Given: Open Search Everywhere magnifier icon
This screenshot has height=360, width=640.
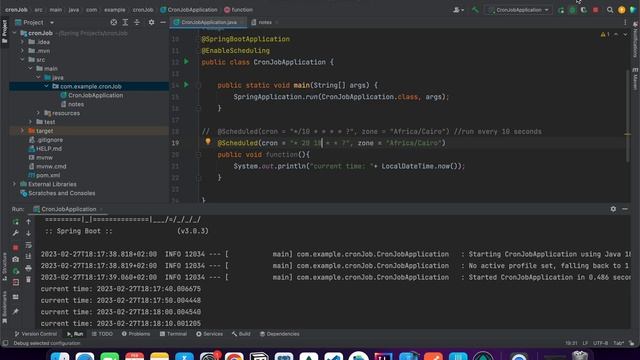Looking at the screenshot, I should pos(610,10).
